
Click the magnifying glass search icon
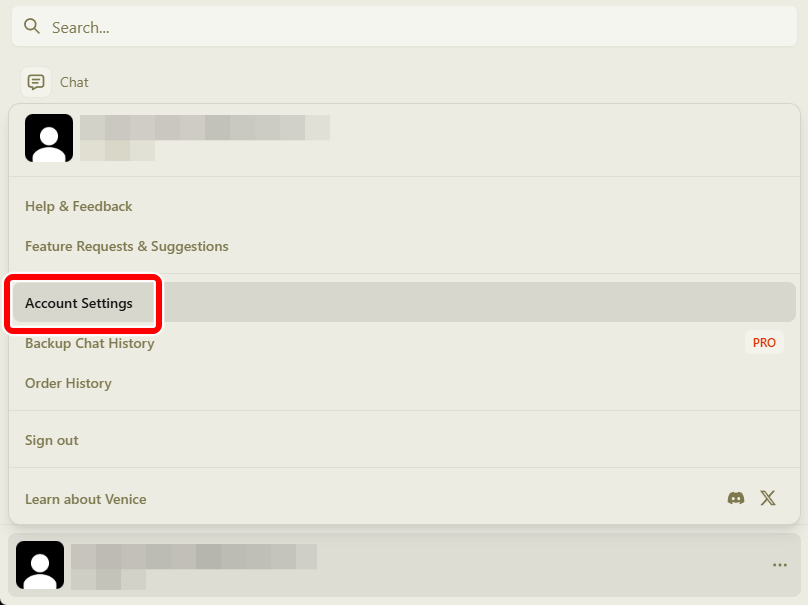(32, 27)
